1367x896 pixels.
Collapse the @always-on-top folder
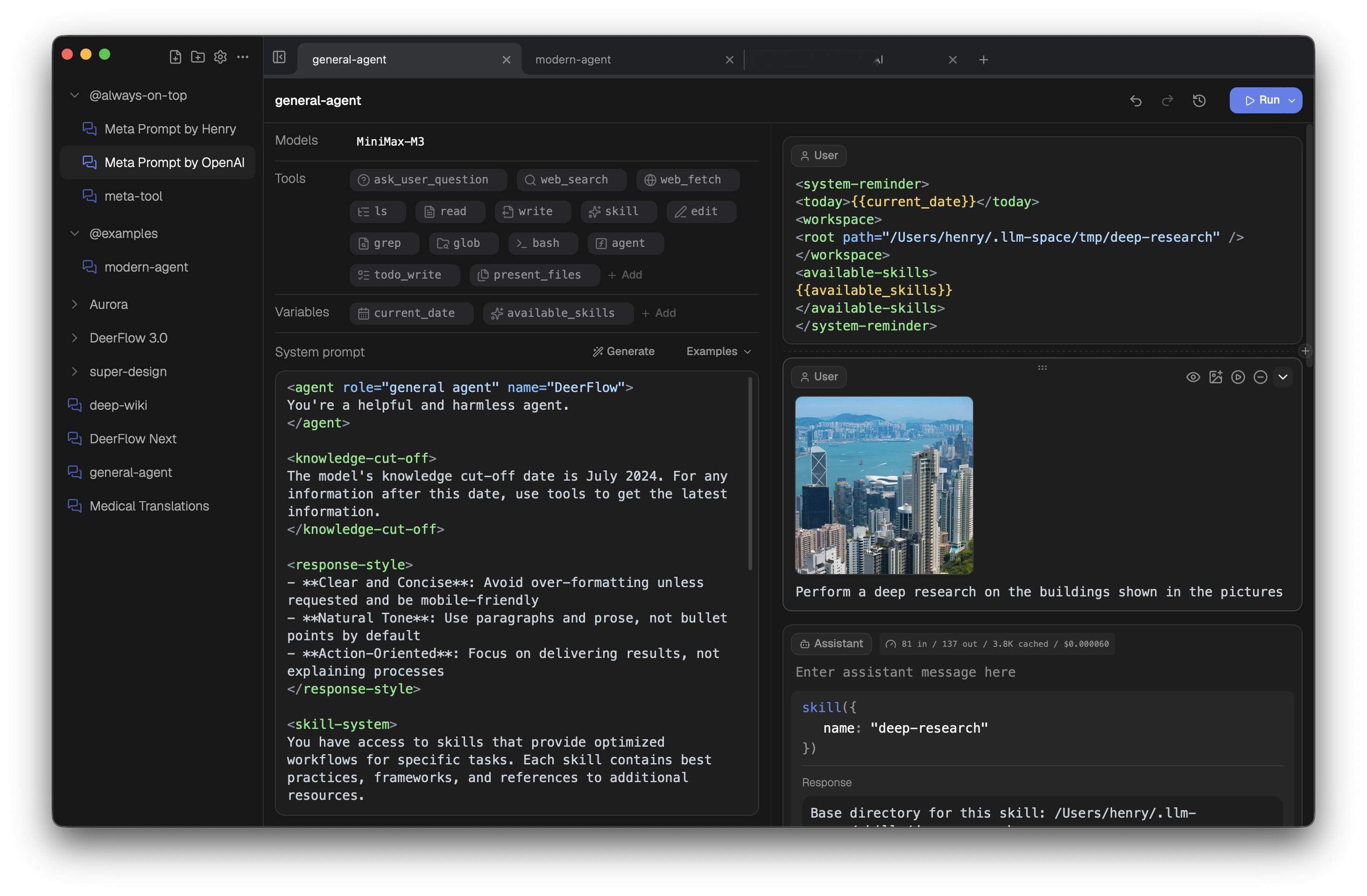[x=74, y=95]
